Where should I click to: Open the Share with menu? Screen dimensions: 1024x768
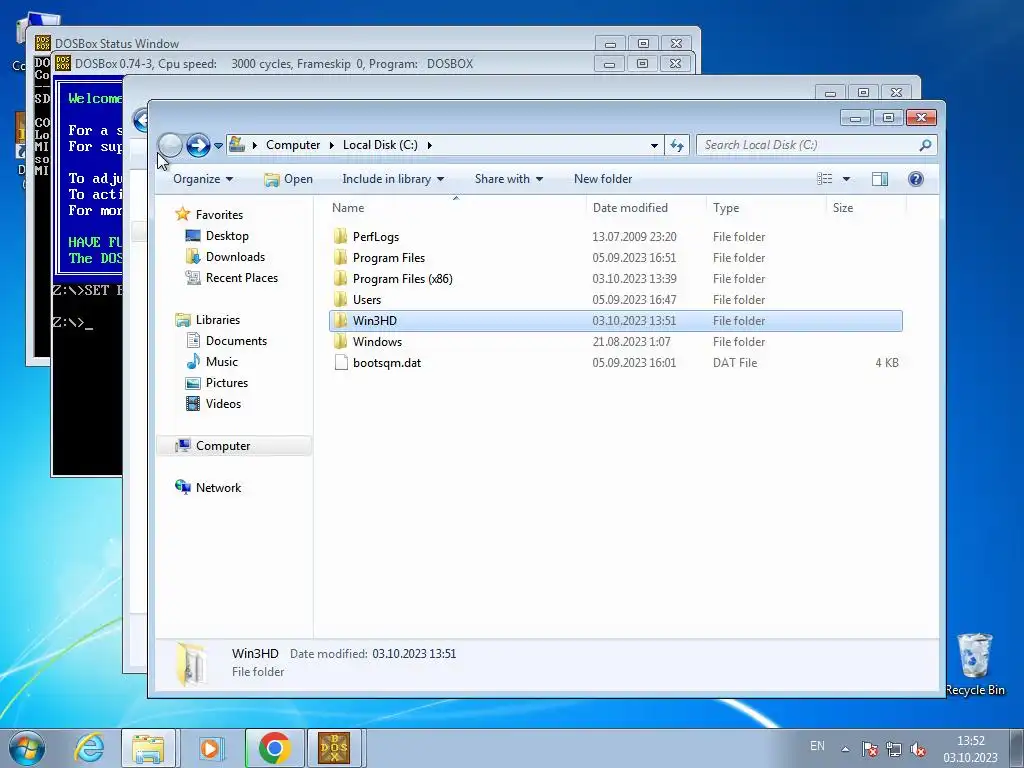coord(509,179)
